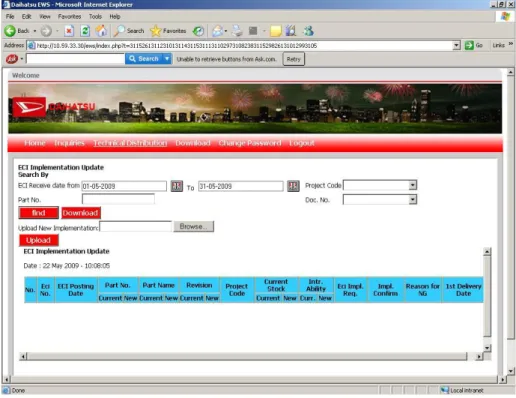Screen dimensions: 516x398
Task: Click the yellow folder toolbar icon
Action: [x=276, y=31]
